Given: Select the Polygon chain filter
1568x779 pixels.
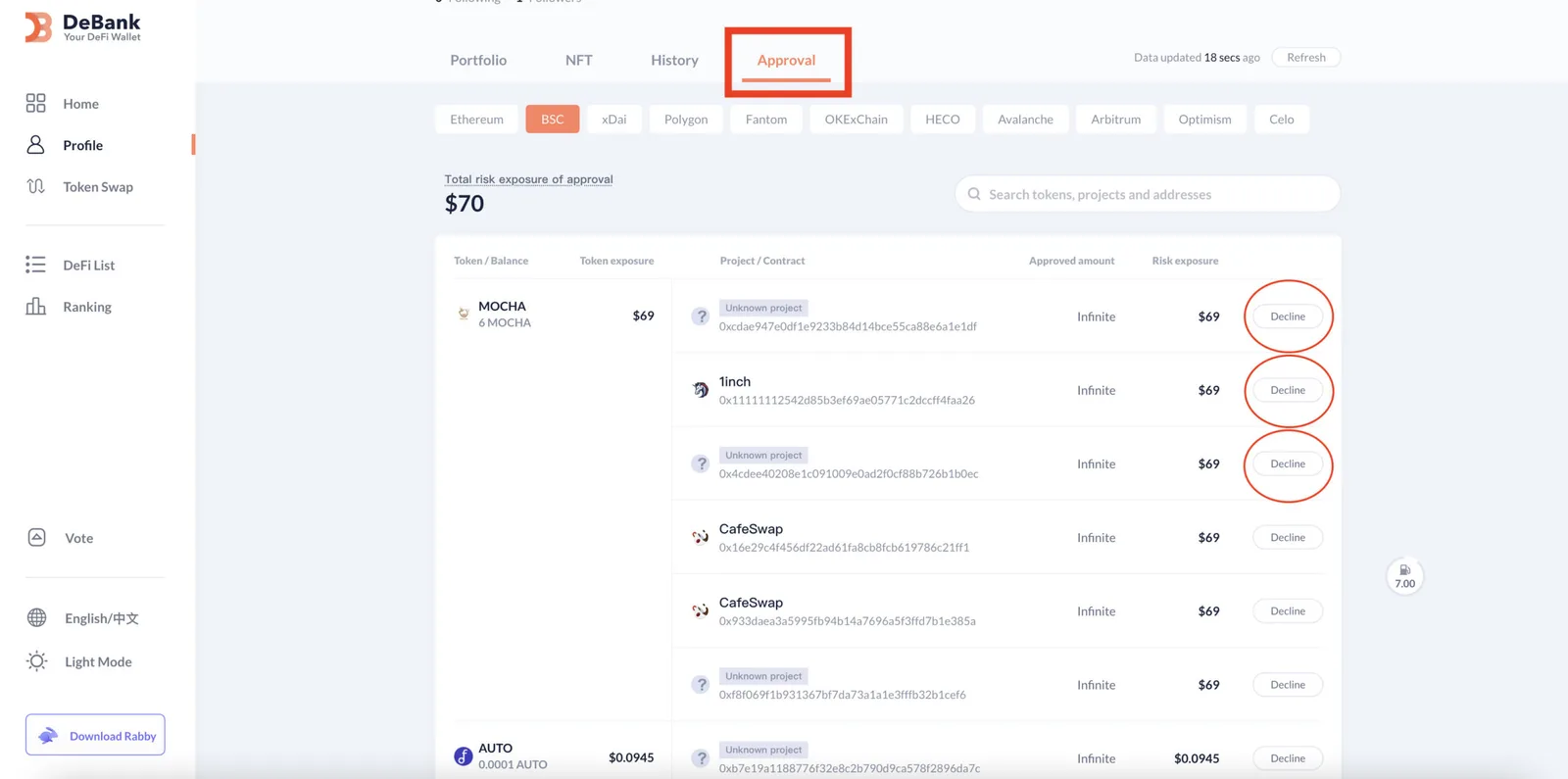Looking at the screenshot, I should pyautogui.click(x=686, y=119).
